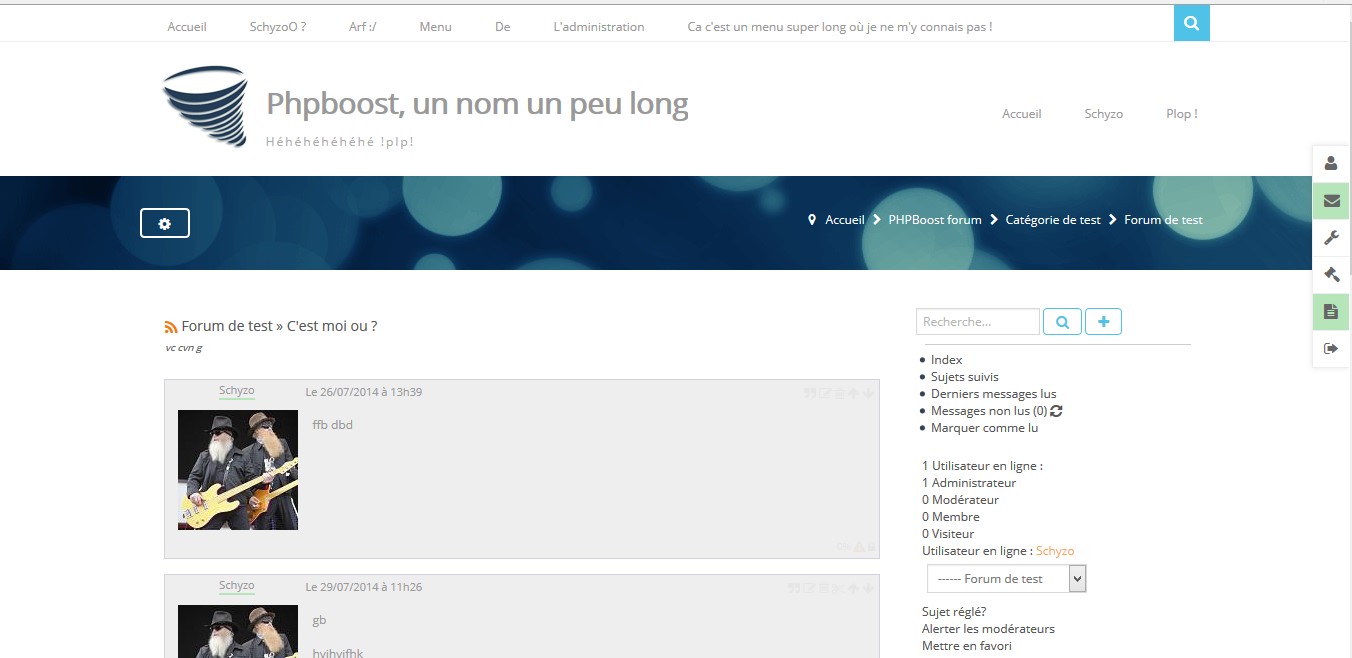Click Alerter les modérateurs link
This screenshot has height=658, width=1352.
(988, 629)
